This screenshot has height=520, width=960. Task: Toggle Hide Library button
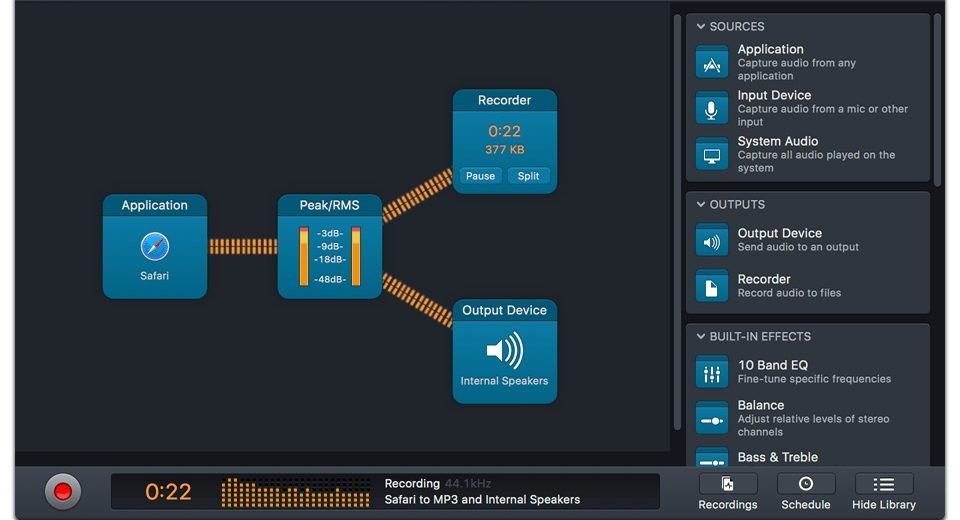point(884,492)
